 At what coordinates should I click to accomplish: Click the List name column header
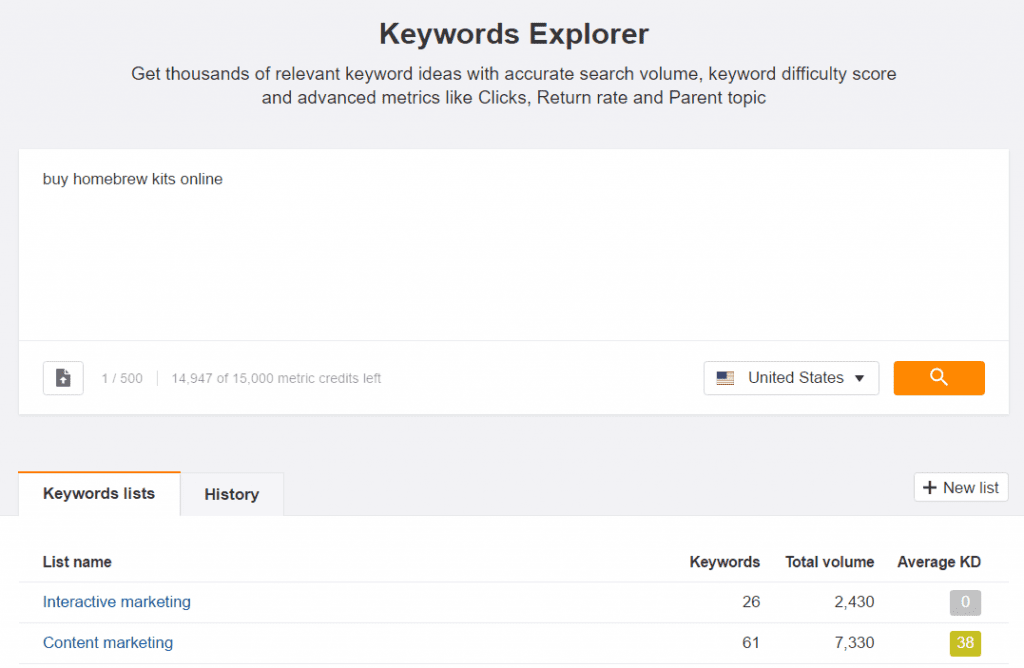pos(77,562)
